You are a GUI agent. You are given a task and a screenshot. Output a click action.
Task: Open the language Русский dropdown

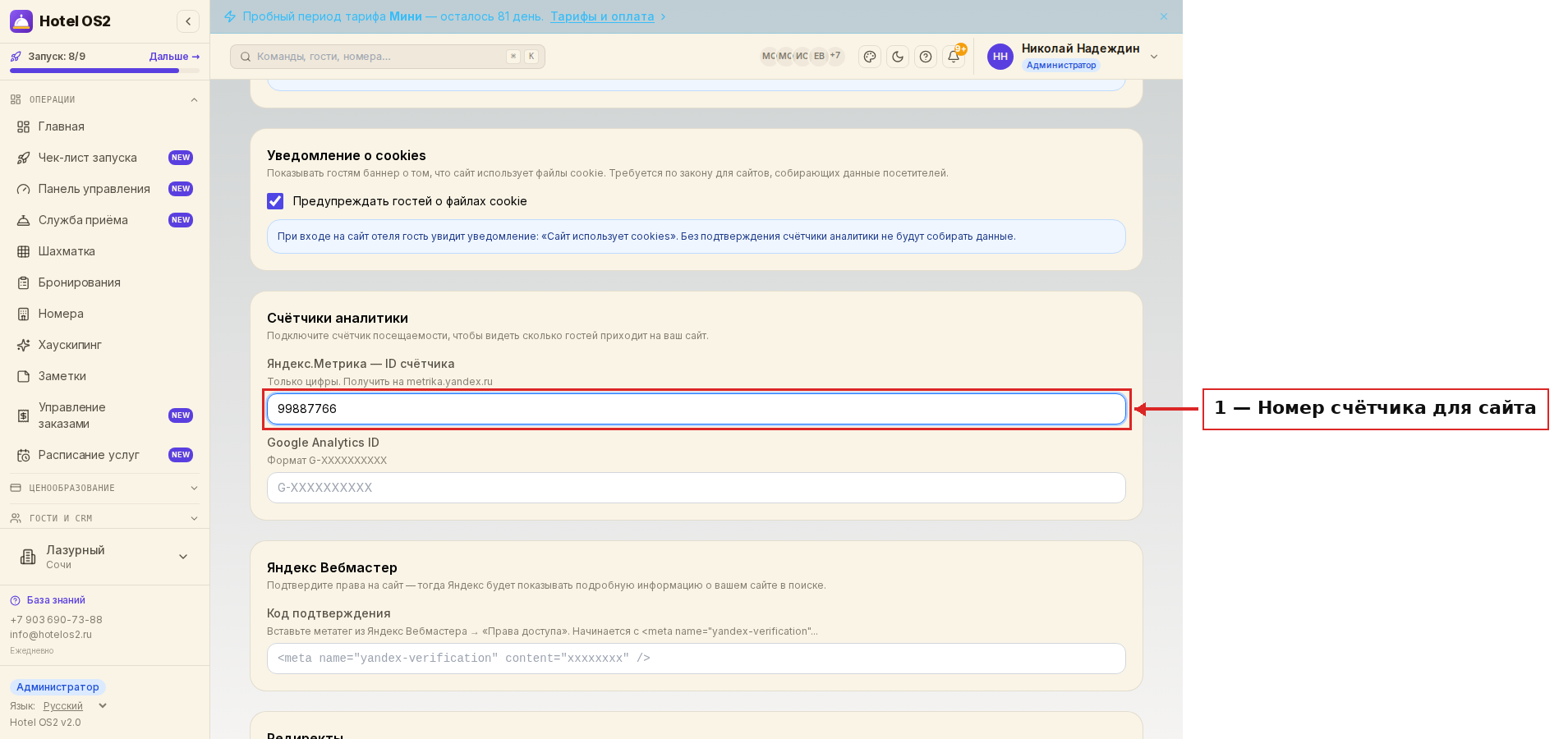point(75,706)
